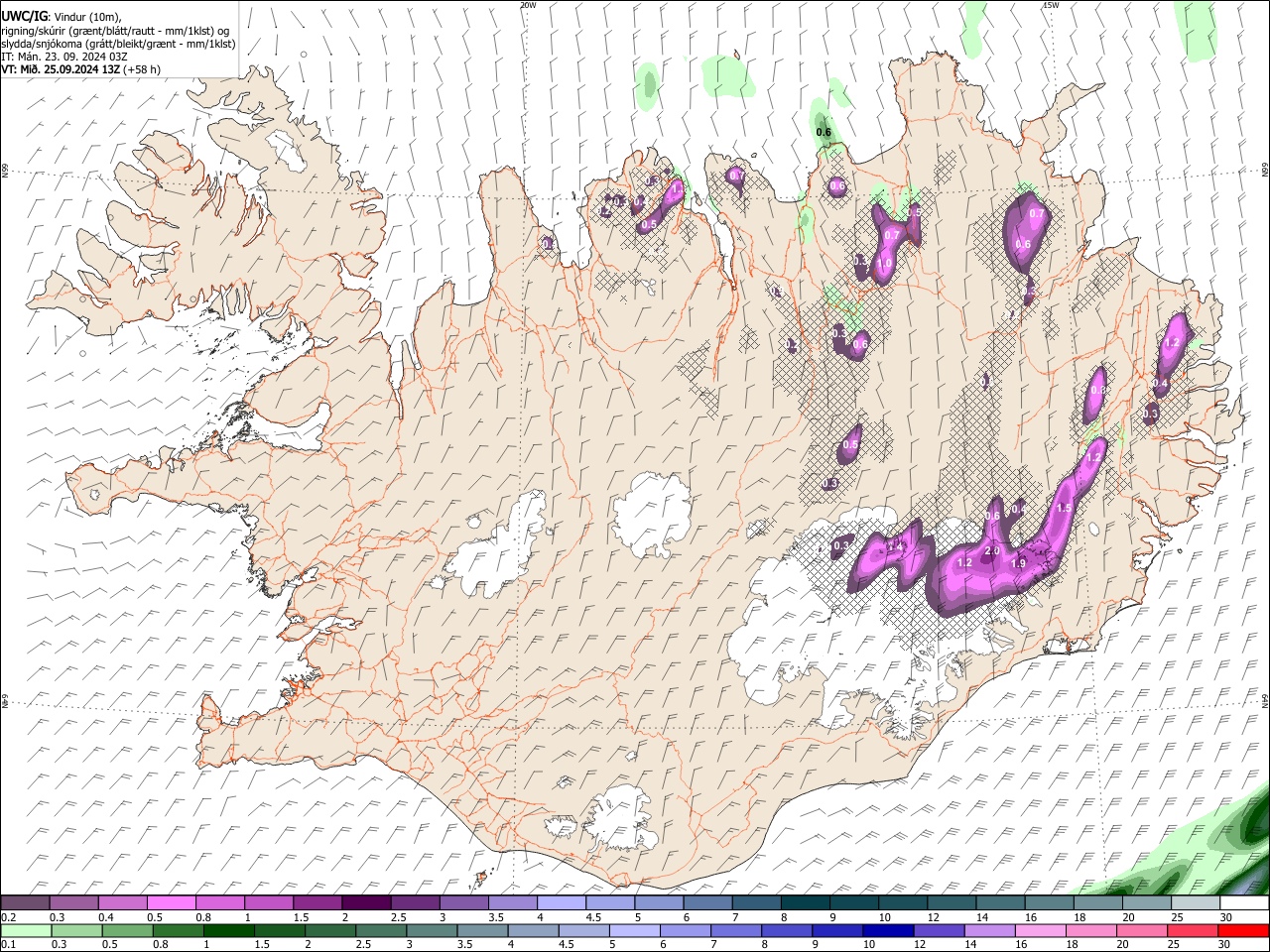Click the '4.5' label on the top scale
This screenshot has height=952, width=1270.
click(593, 917)
